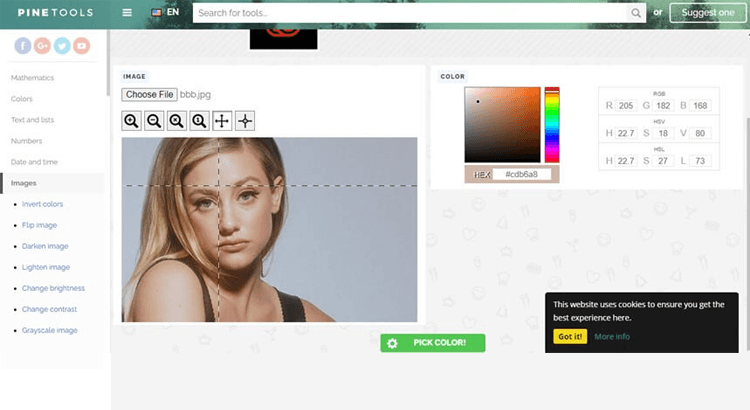
Task: Select the Invert colors tool link
Action: click(x=42, y=204)
